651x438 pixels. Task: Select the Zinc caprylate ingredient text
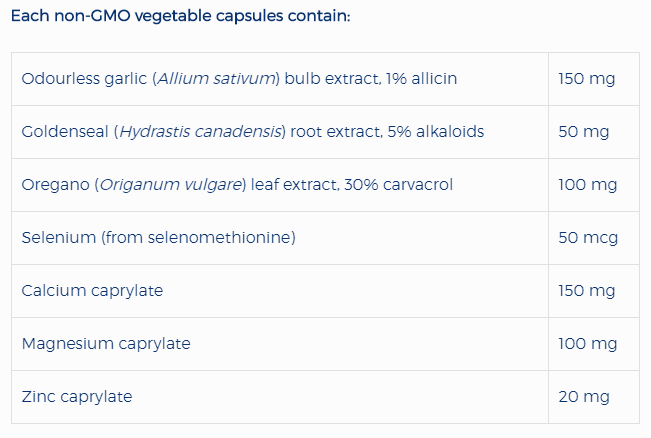point(77,397)
